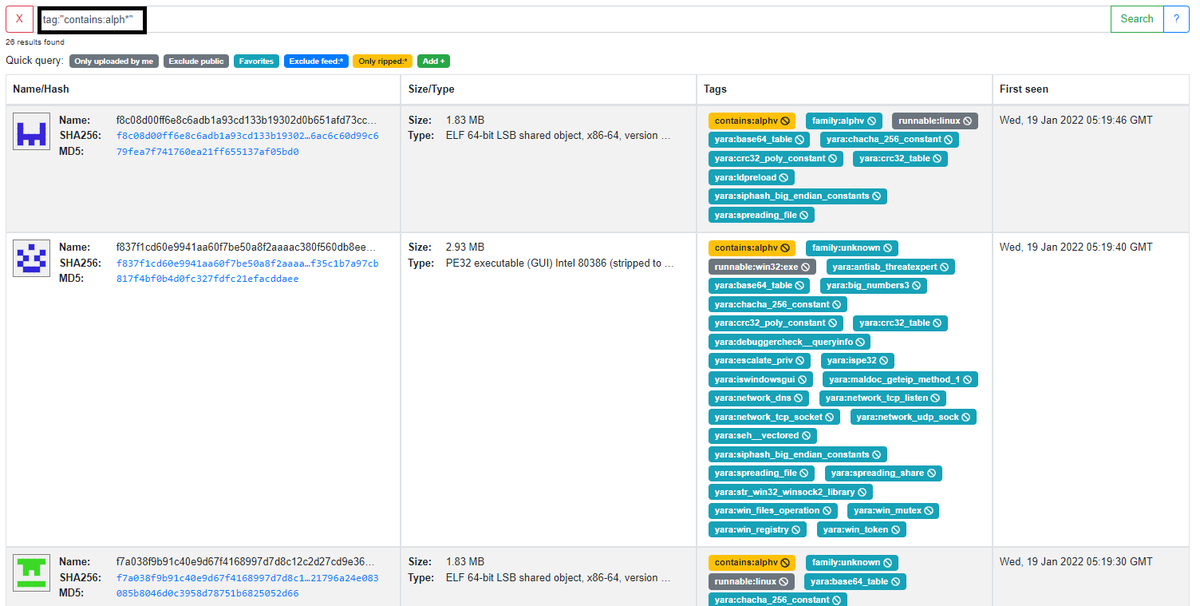This screenshot has height=606, width=1200.
Task: Click the '26 results found' text
Action: 35,42
